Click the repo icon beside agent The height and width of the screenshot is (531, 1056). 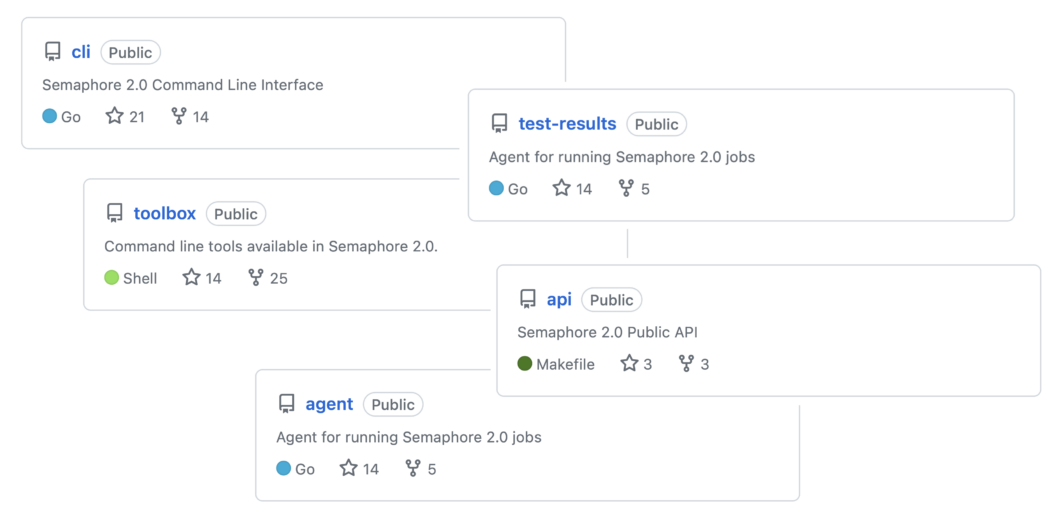click(287, 404)
